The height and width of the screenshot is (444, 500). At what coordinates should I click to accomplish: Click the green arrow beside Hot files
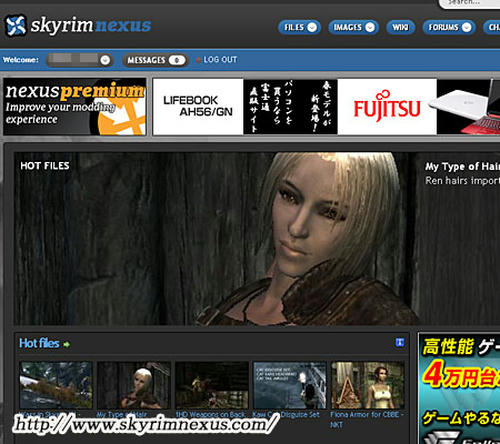66,344
